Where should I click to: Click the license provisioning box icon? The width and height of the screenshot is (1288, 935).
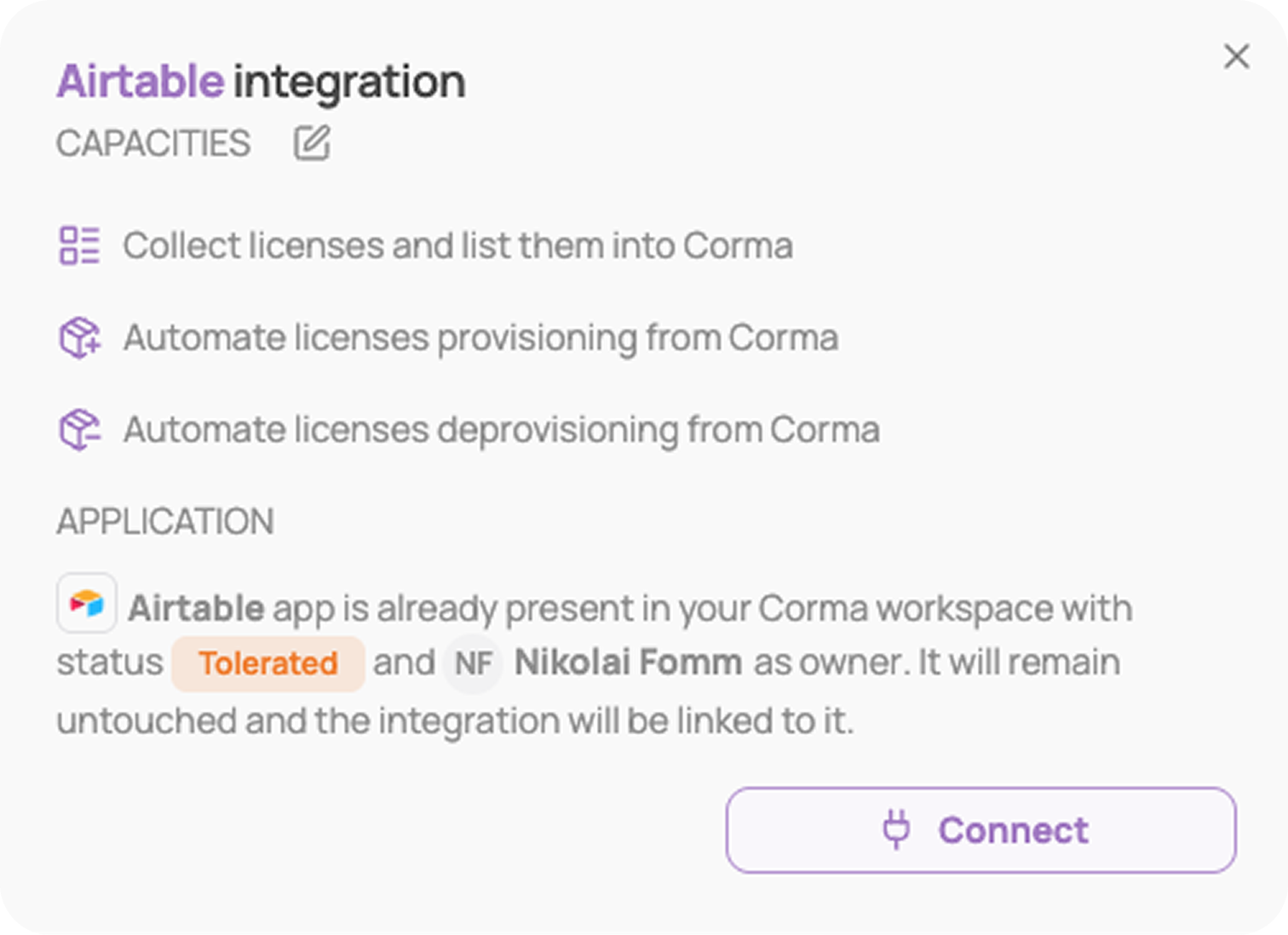pos(79,338)
